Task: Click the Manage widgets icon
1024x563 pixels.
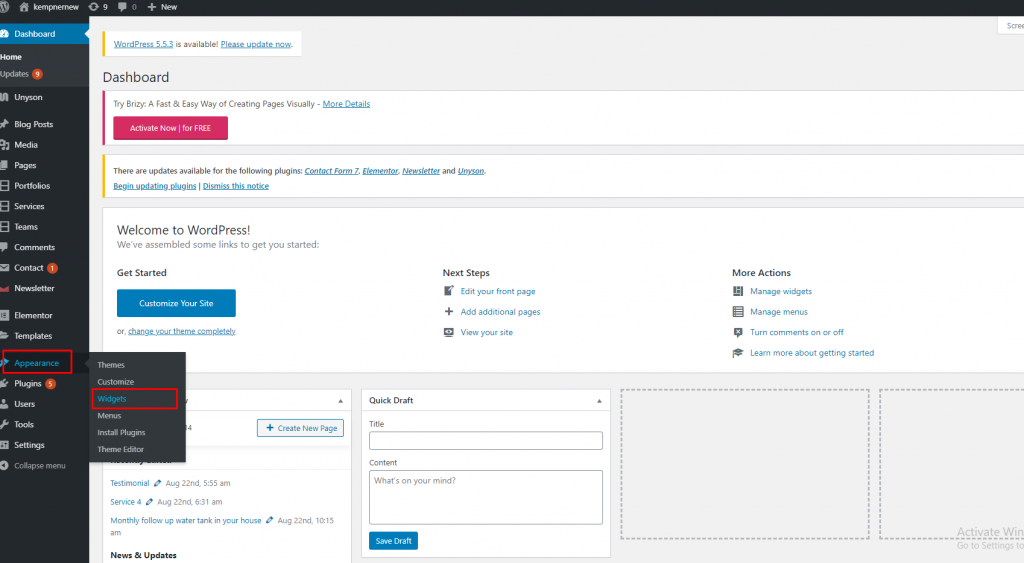Action: pyautogui.click(x=738, y=291)
